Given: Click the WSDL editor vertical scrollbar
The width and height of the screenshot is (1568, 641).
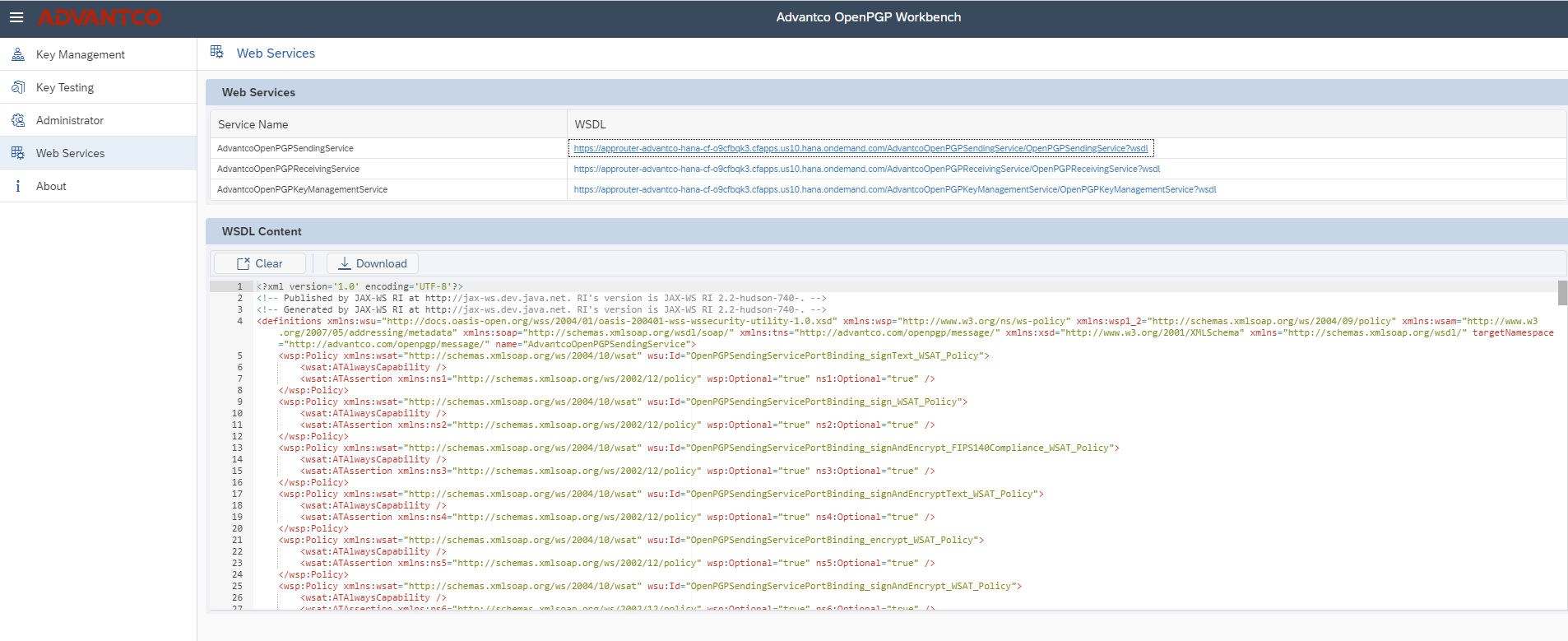Looking at the screenshot, I should [x=1562, y=293].
